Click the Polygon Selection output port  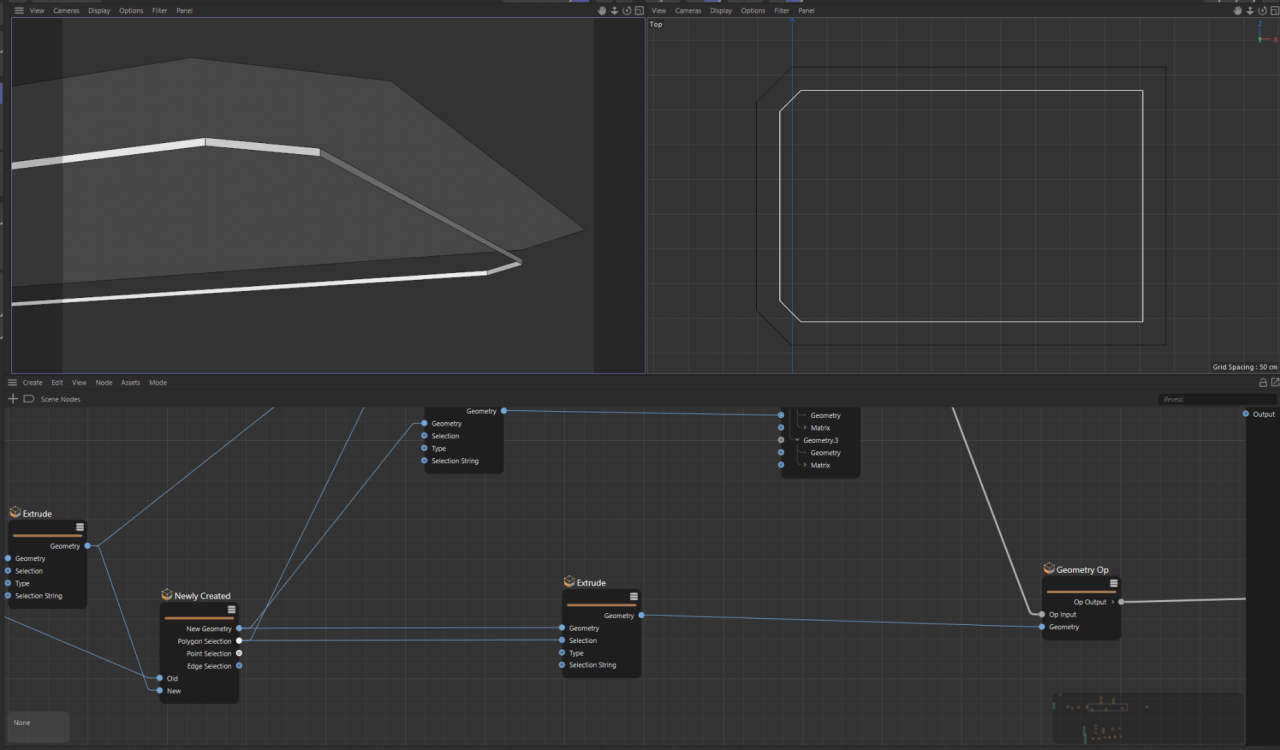238,641
